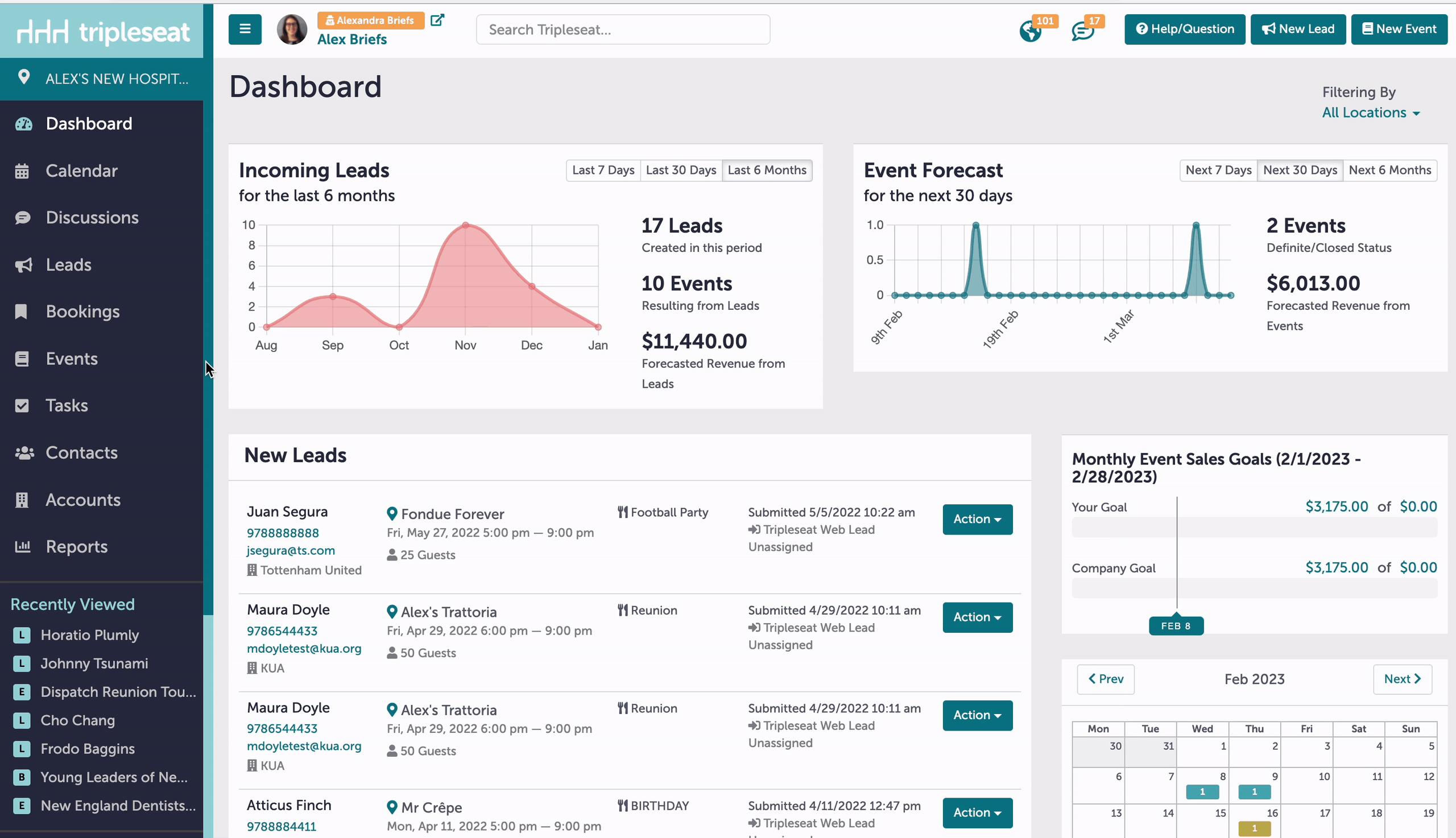Open Juan Segura's email link jsegura@ts.com
This screenshot has width=1456, height=838.
pos(291,551)
